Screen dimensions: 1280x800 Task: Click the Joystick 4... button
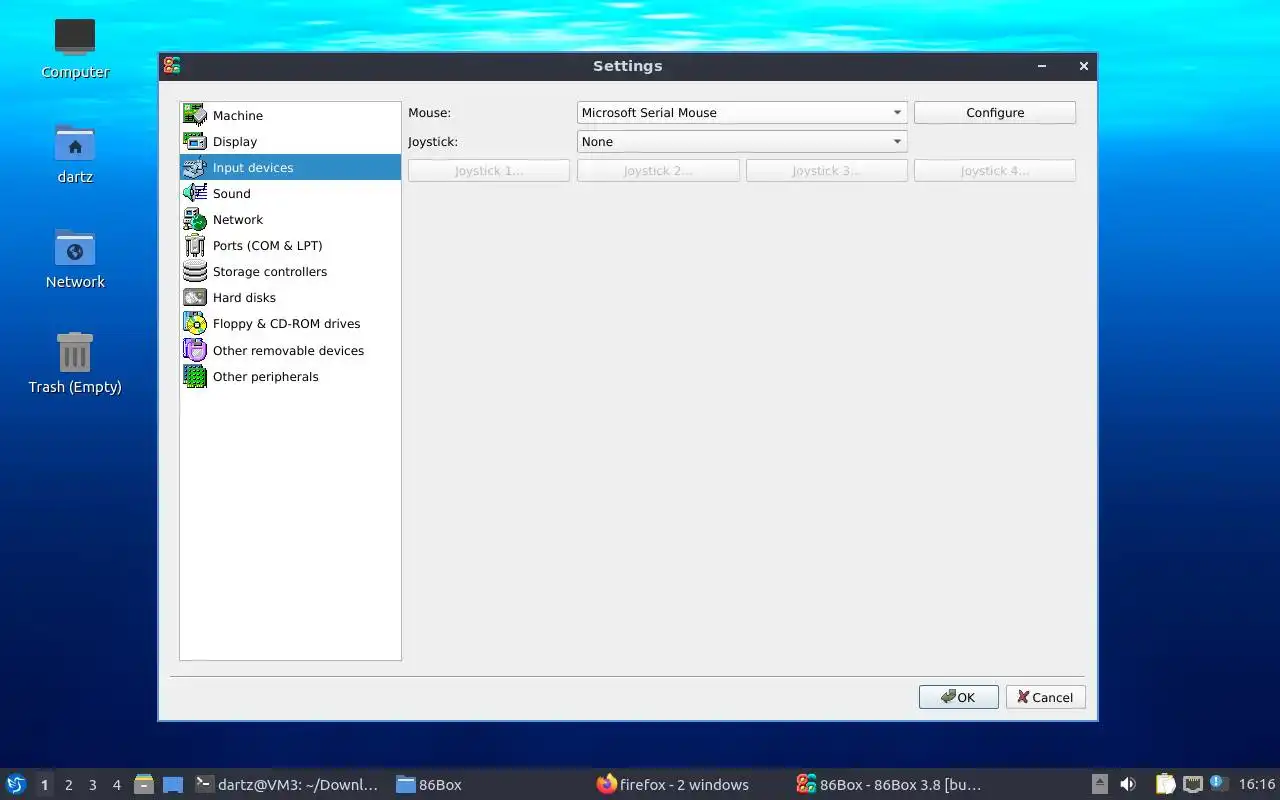[x=995, y=171]
